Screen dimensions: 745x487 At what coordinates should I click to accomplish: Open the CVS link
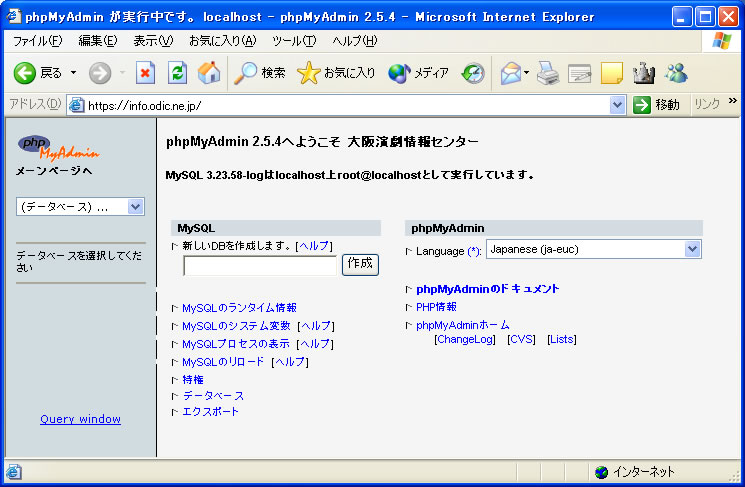click(521, 339)
